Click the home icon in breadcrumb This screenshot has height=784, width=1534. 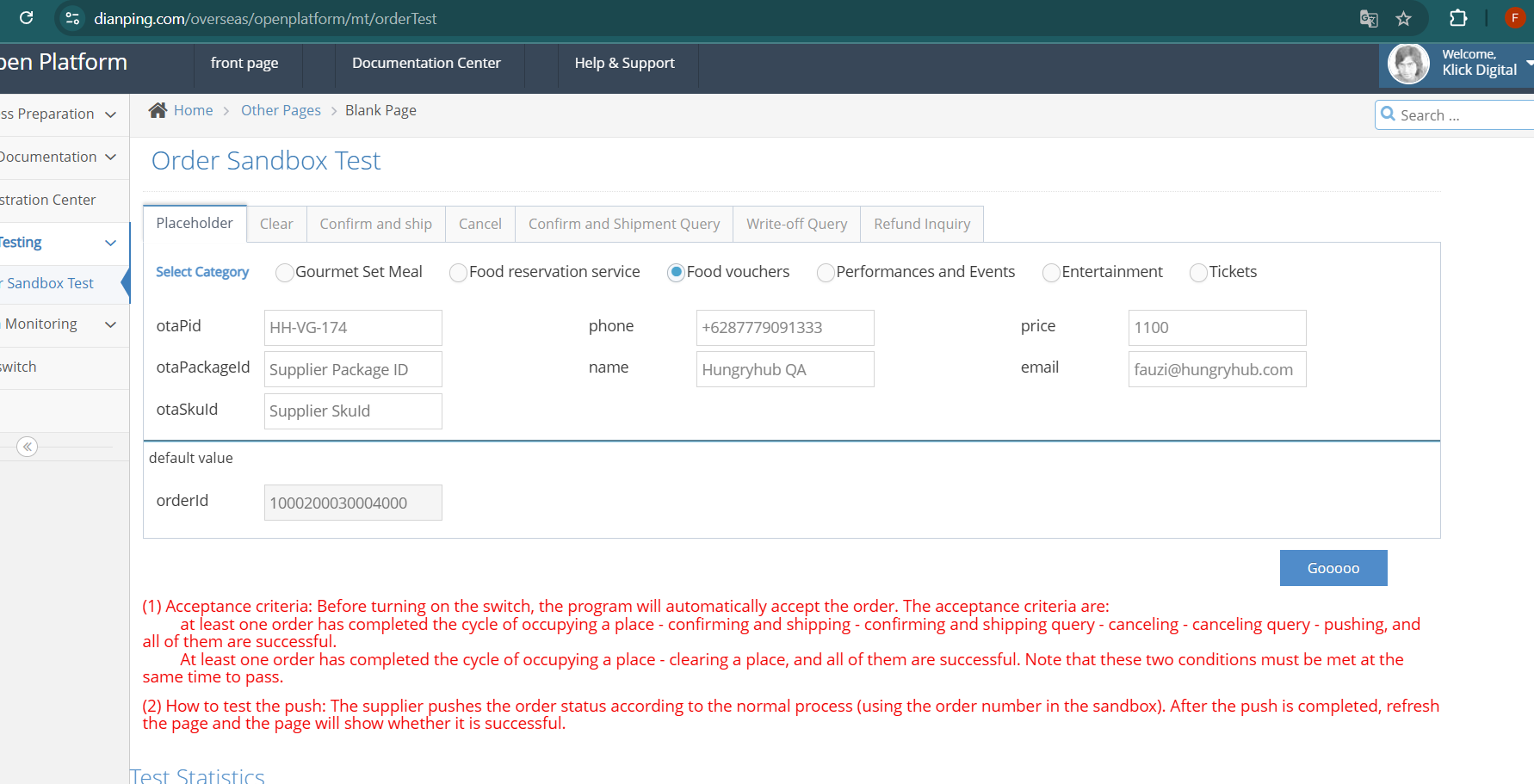(x=158, y=110)
